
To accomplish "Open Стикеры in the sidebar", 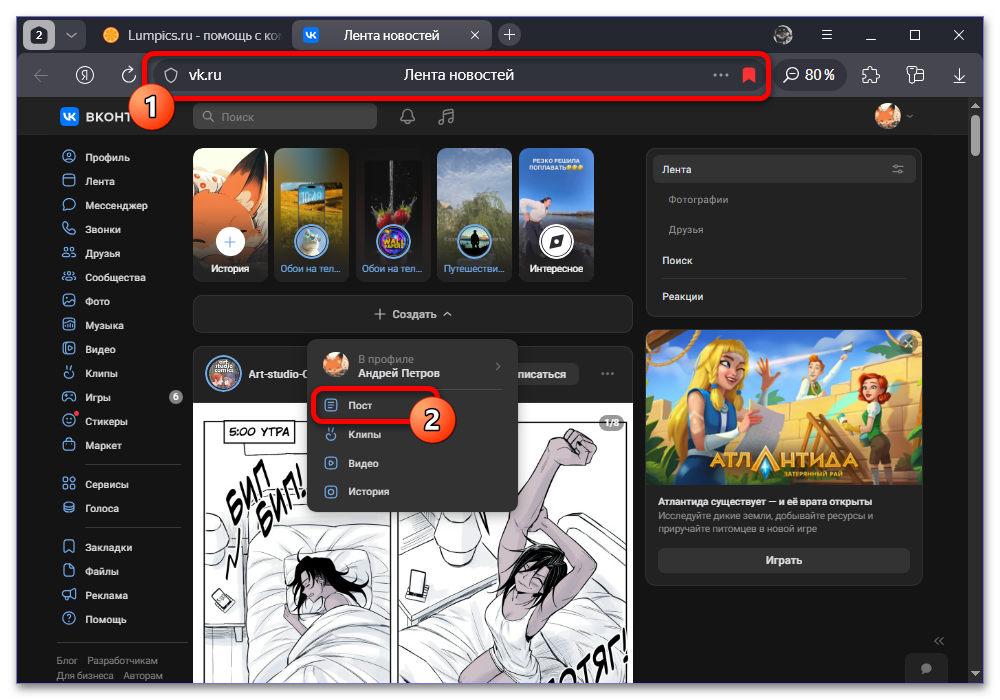I will pyautogui.click(x=94, y=421).
